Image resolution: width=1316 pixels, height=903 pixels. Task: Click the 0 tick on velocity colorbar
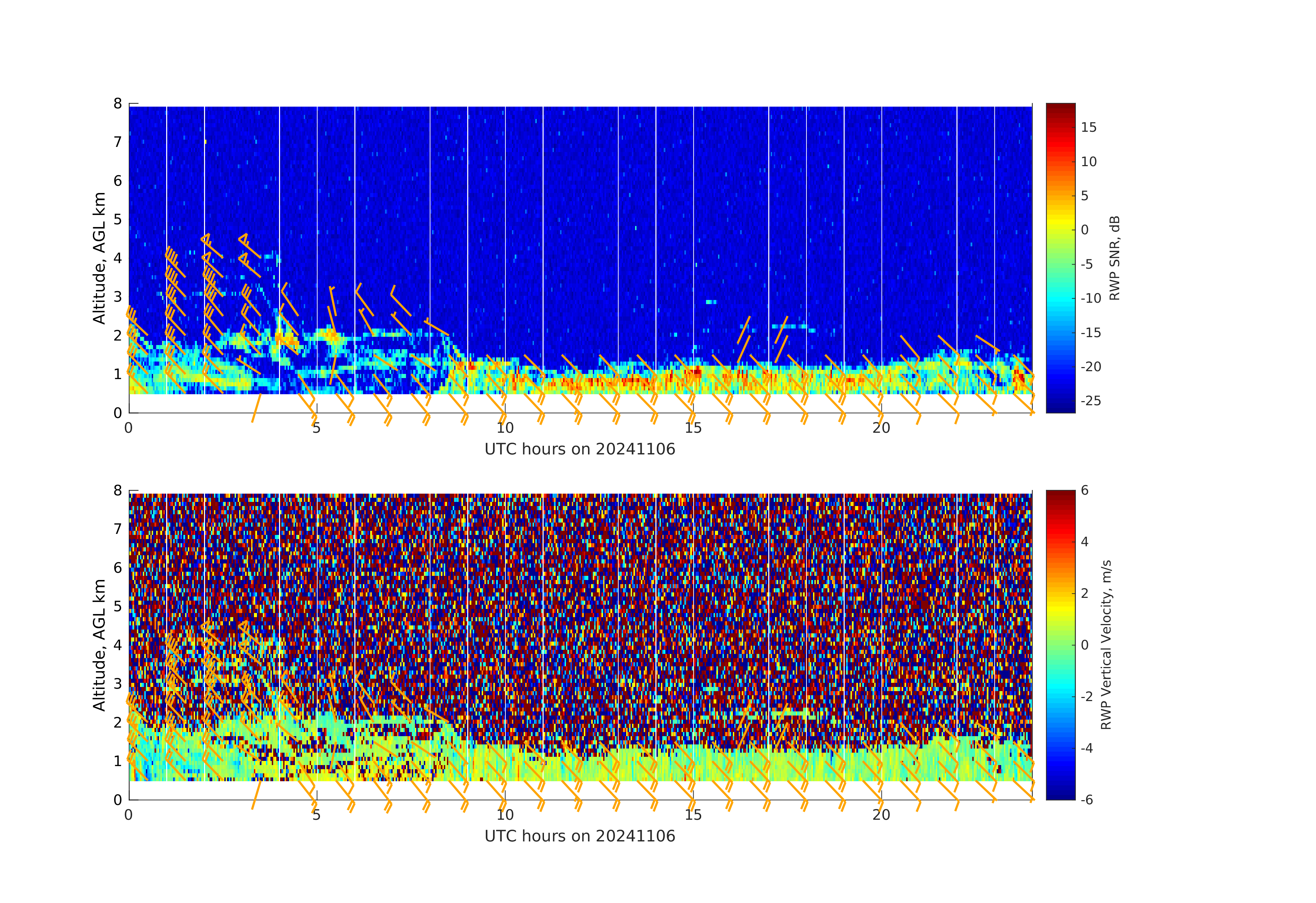(x=1084, y=645)
